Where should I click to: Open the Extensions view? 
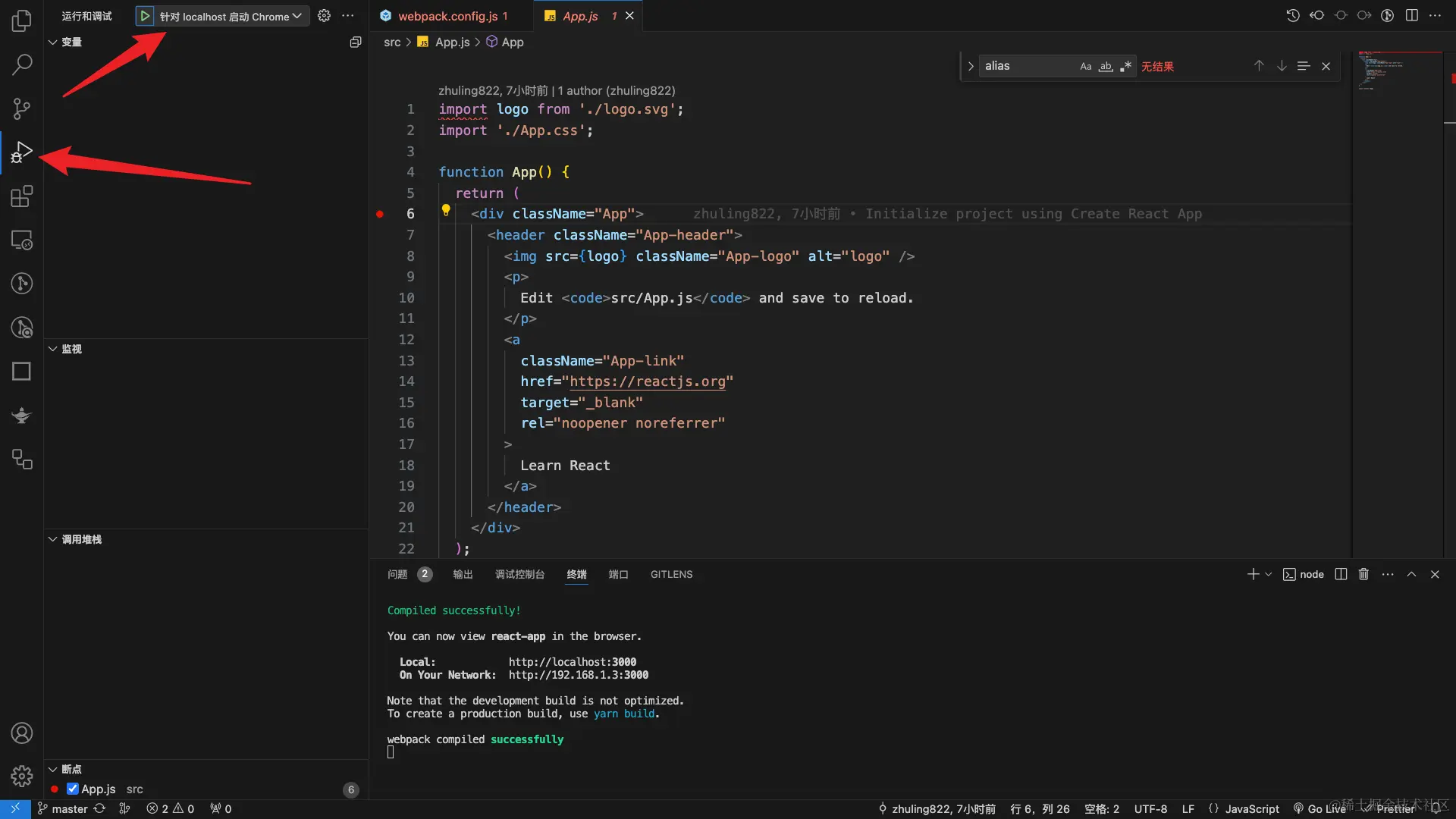[x=21, y=197]
